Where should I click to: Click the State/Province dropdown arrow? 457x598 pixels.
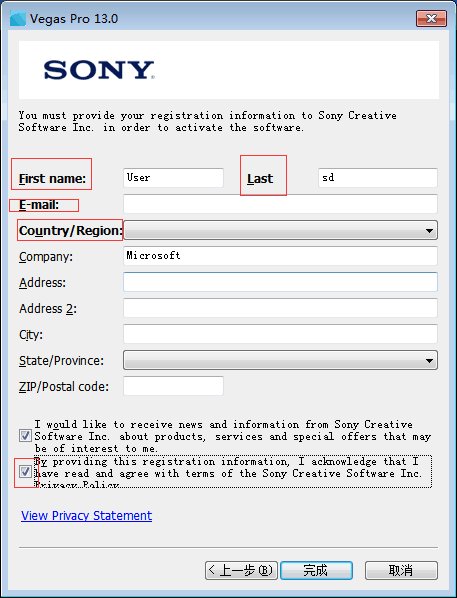coord(429,360)
